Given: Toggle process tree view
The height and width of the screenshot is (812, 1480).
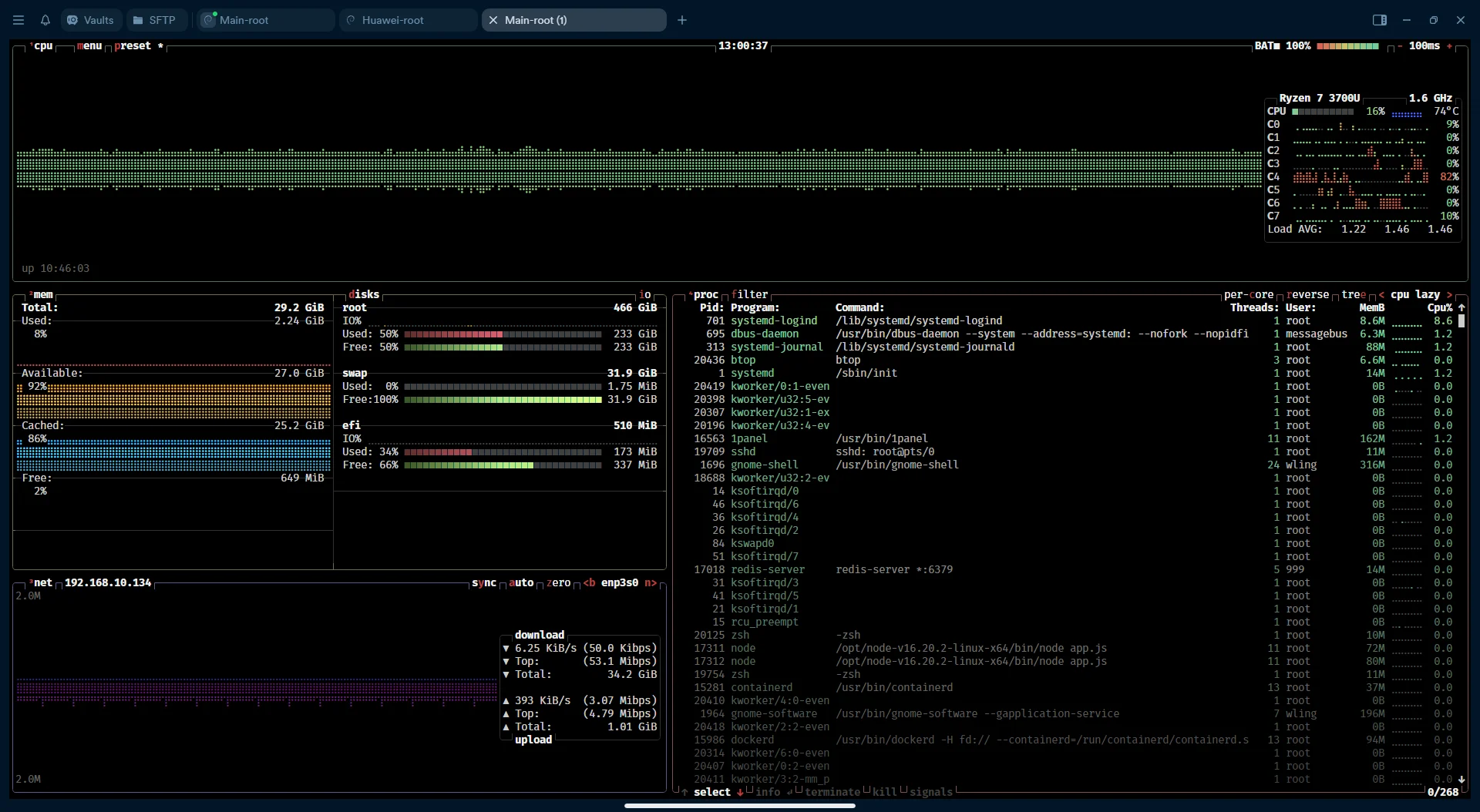Looking at the screenshot, I should [x=1354, y=294].
